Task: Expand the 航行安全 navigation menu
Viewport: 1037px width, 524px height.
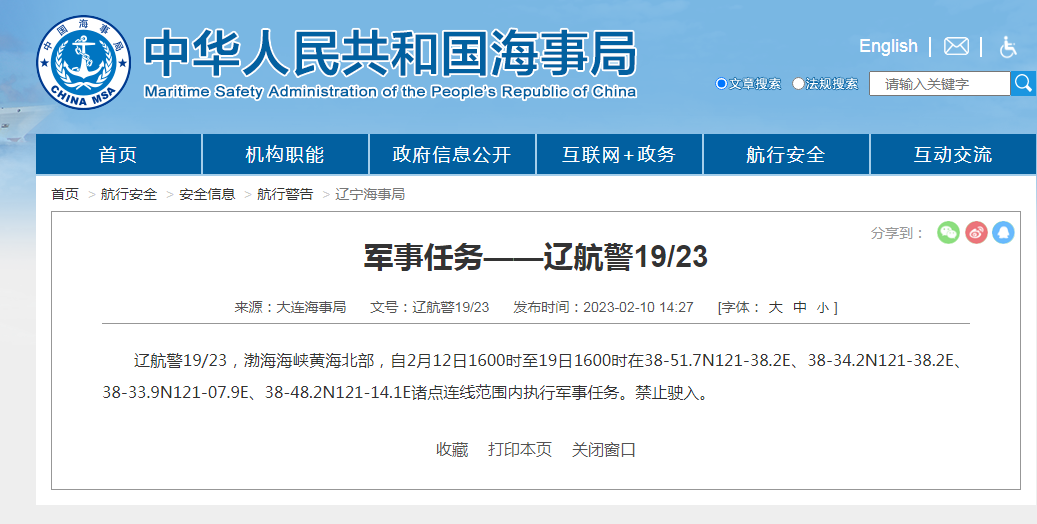Action: click(x=786, y=154)
